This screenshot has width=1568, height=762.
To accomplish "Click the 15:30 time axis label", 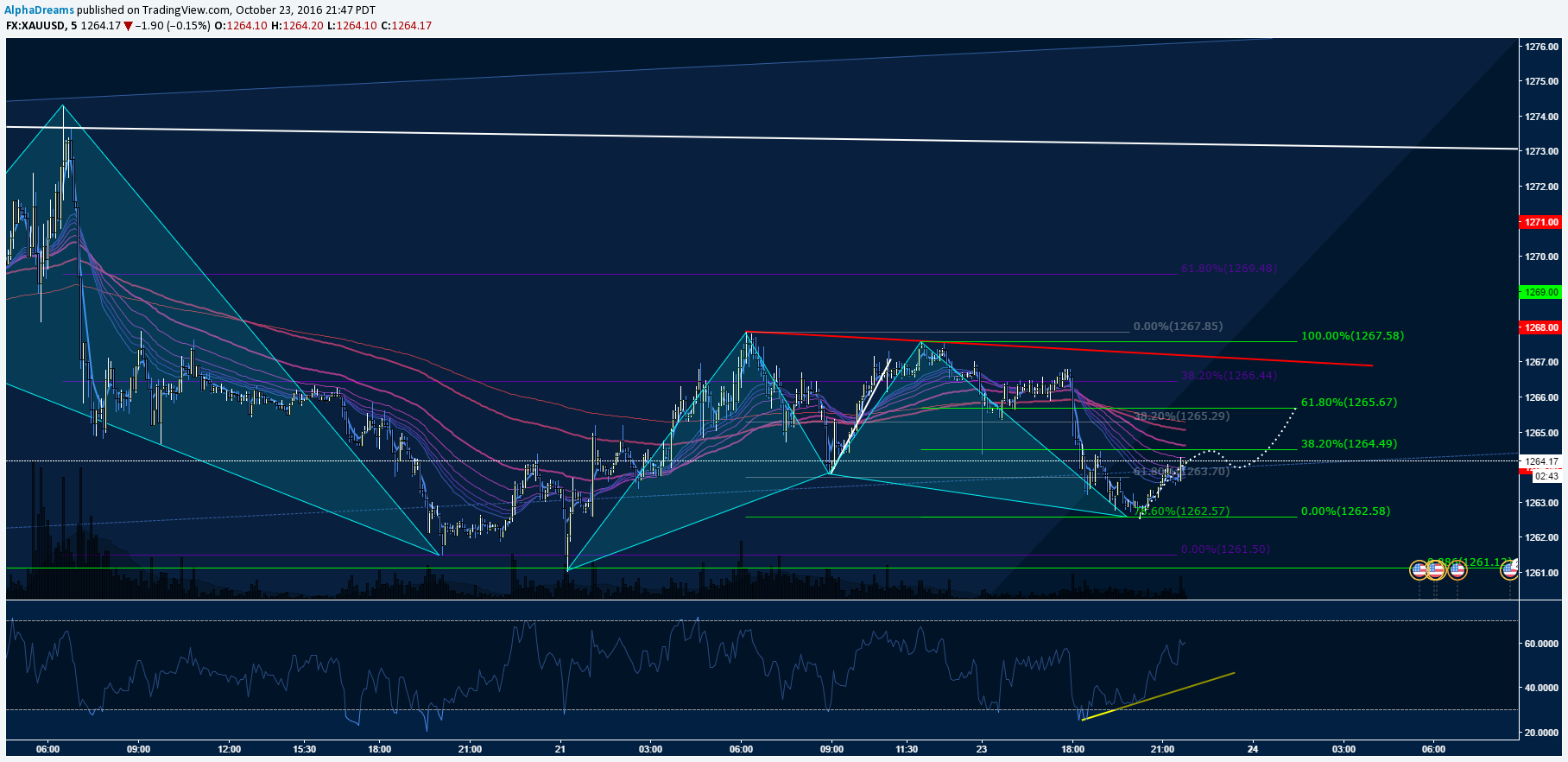I will click(x=305, y=749).
